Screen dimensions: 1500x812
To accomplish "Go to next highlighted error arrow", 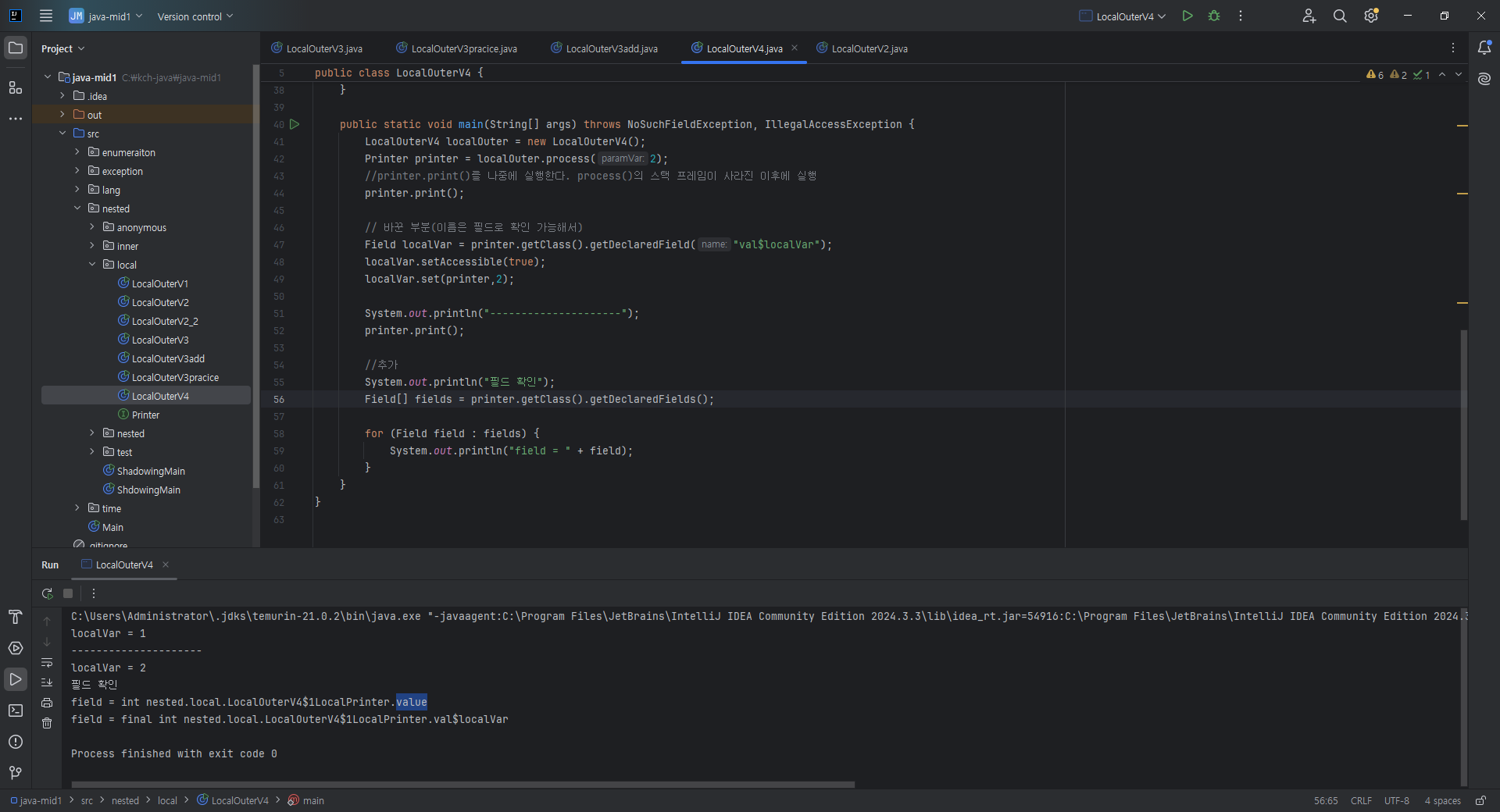I will tap(1459, 75).
